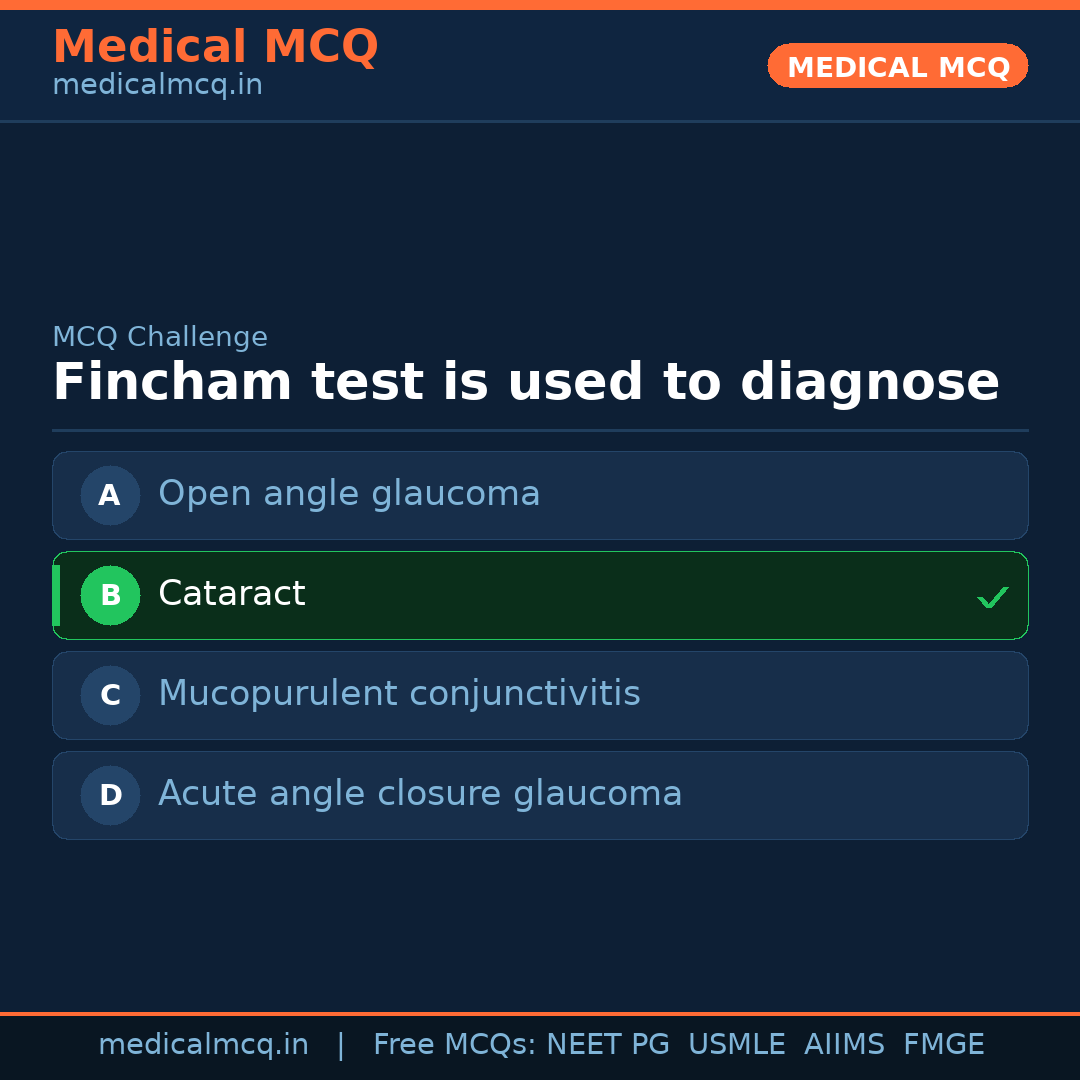Open the medicalmcq.in link in the footer
The image size is (1080, 1080).
pos(203,1045)
